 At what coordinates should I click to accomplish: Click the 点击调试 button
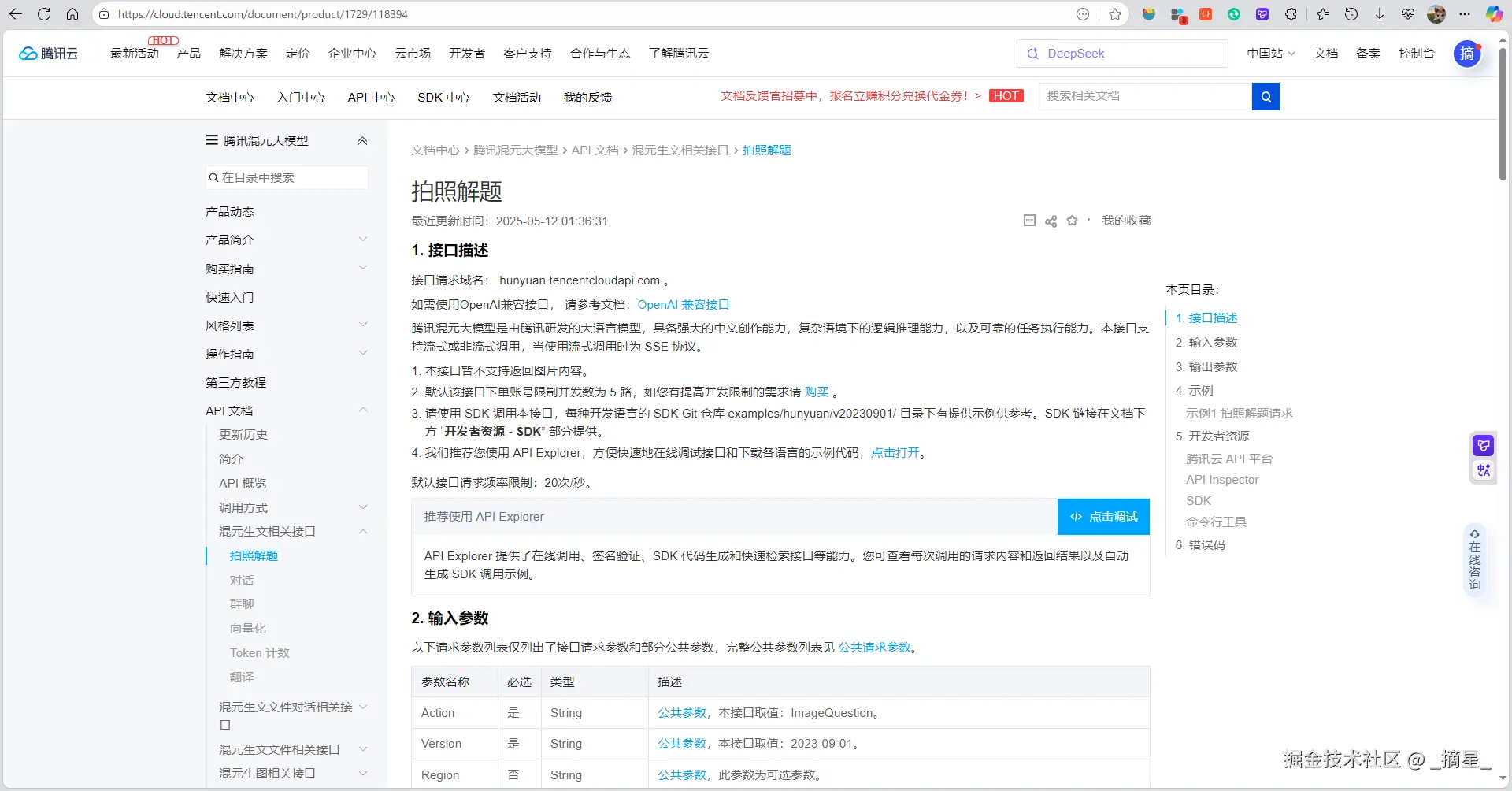[x=1103, y=517]
